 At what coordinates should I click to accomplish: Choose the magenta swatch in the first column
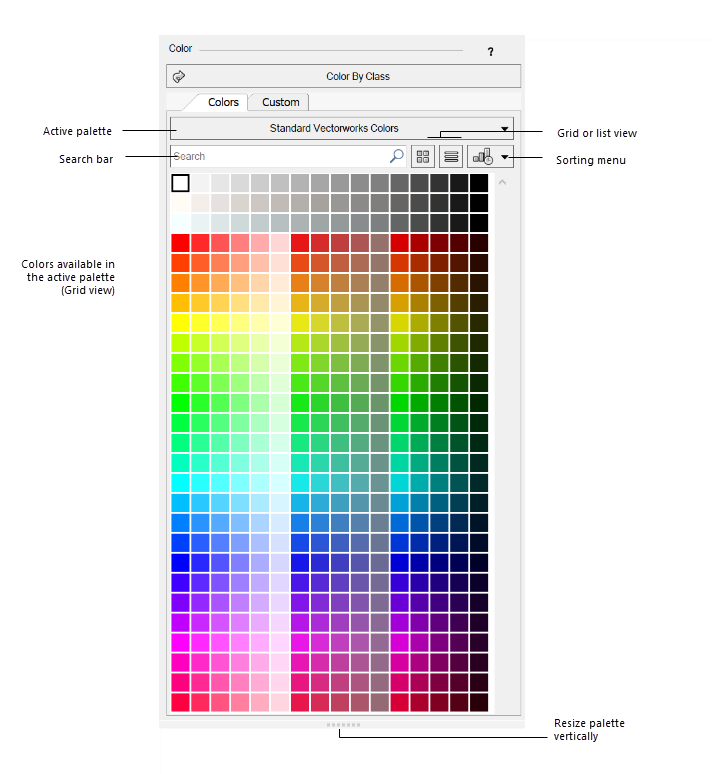[180, 642]
